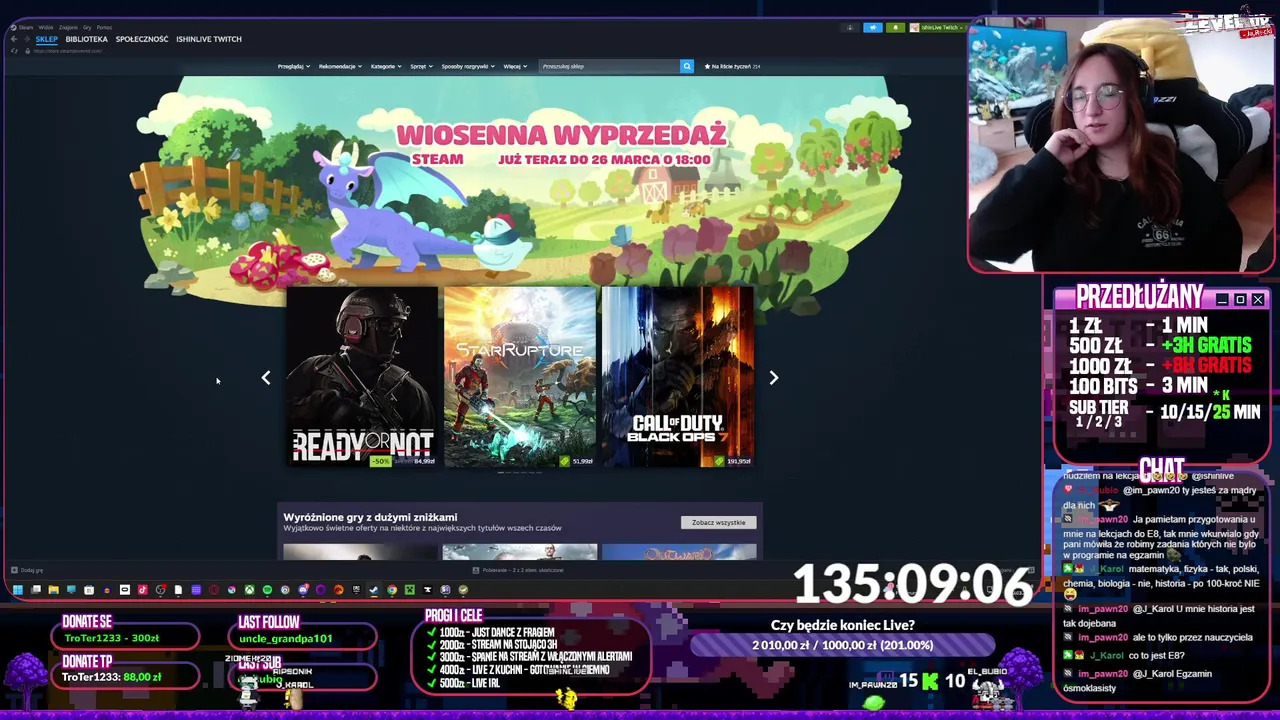Open the Windows Start menu

18,590
